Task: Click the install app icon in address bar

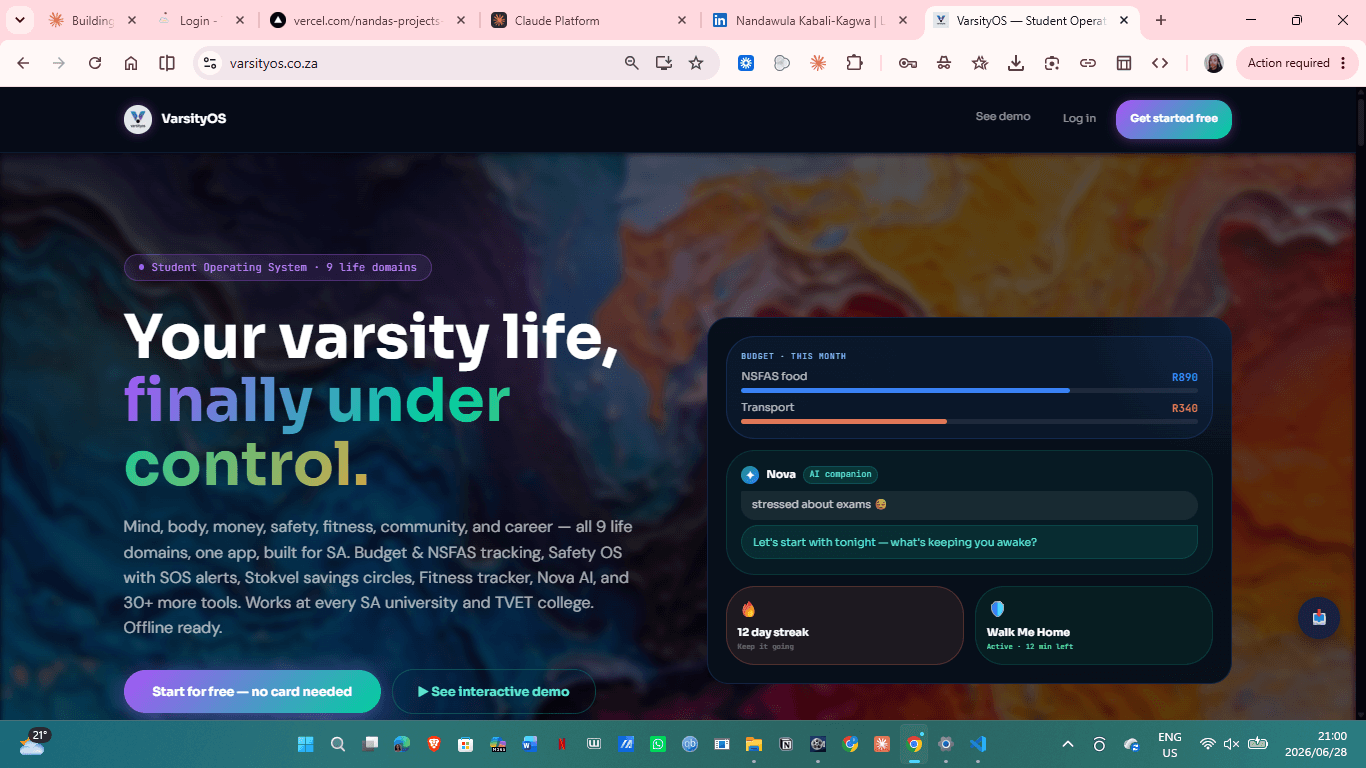Action: [x=663, y=63]
